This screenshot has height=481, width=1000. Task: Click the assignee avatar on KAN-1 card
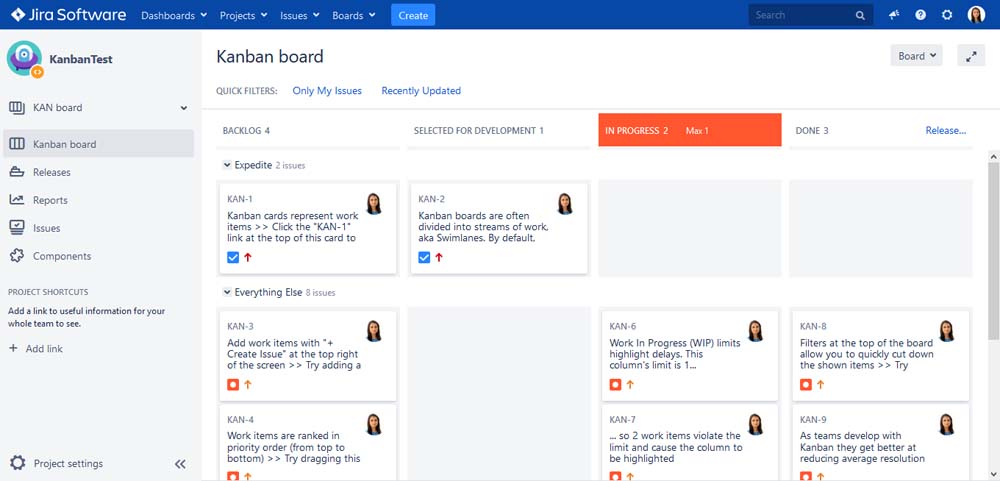tap(374, 204)
